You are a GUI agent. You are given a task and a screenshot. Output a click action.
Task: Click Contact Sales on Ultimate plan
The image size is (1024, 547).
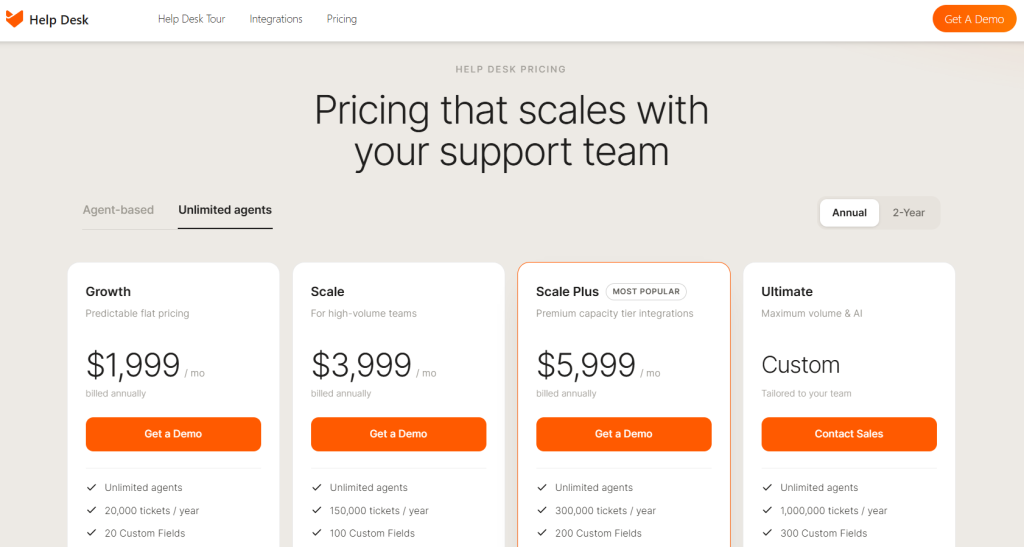coord(849,434)
